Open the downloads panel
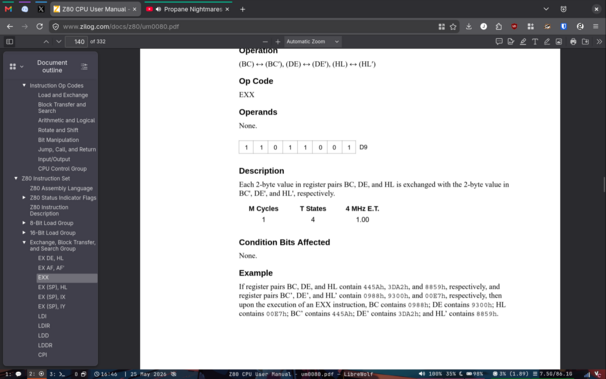The image size is (606, 379). pyautogui.click(x=469, y=27)
